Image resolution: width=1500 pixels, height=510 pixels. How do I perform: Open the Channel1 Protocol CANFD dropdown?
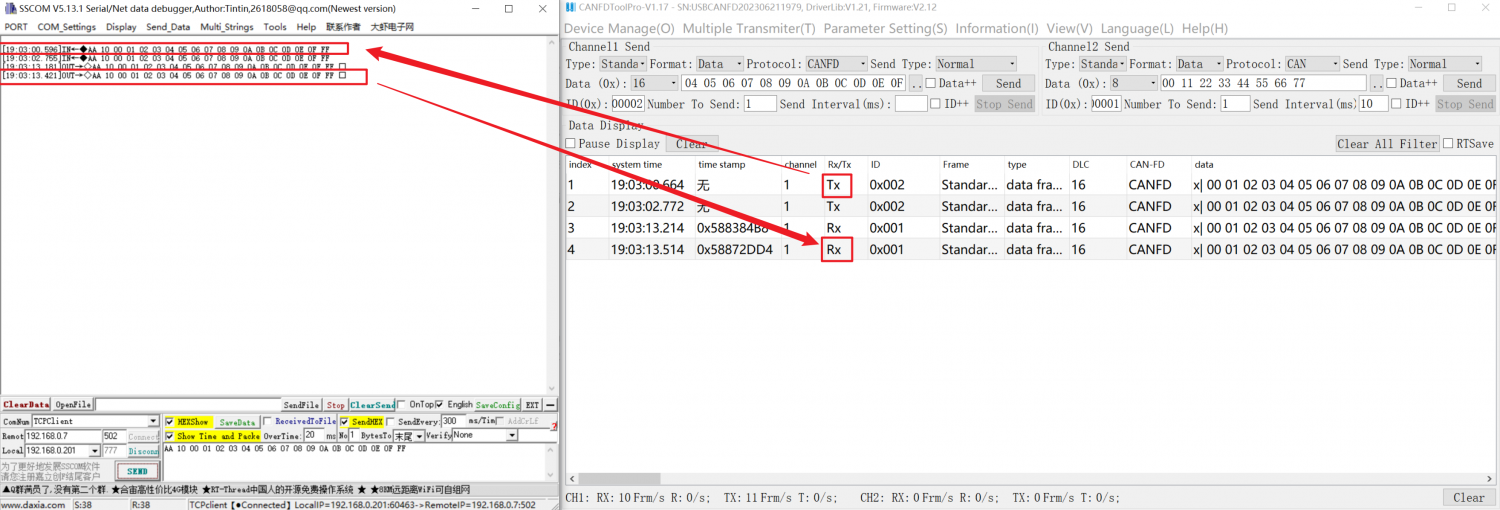pyautogui.click(x=835, y=64)
